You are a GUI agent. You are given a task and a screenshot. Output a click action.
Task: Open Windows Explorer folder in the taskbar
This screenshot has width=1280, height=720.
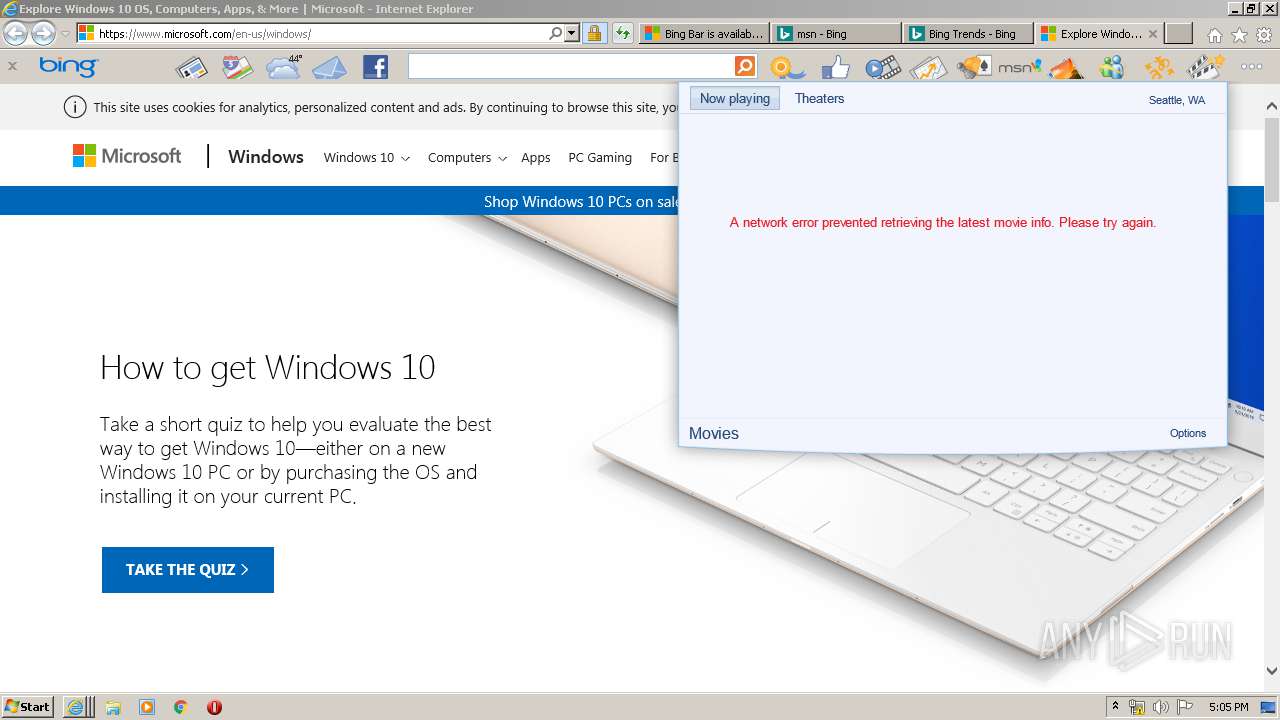point(113,707)
